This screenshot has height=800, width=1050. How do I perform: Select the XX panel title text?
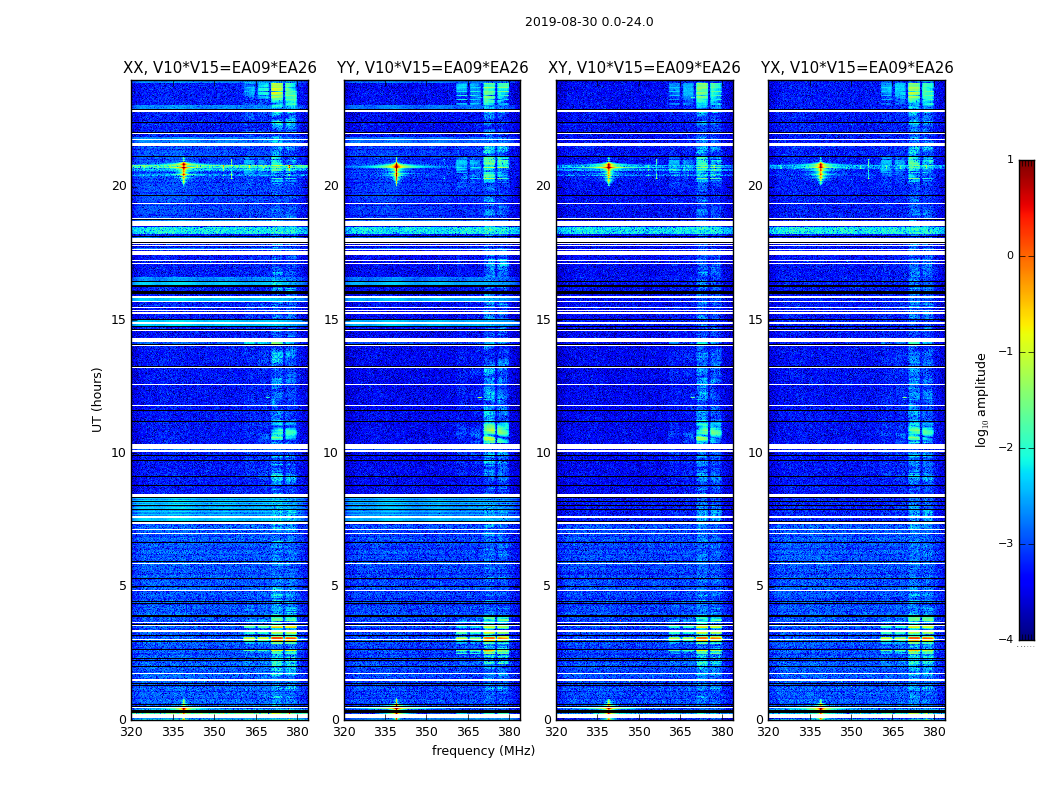[219, 68]
